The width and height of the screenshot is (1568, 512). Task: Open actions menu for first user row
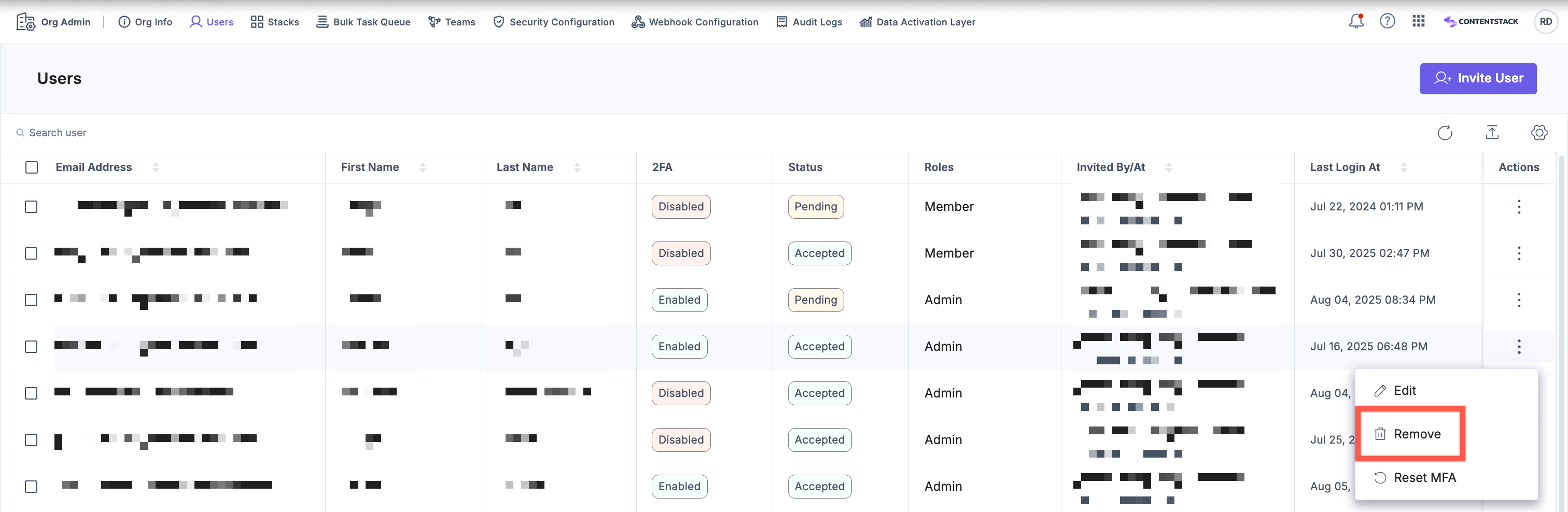1519,207
